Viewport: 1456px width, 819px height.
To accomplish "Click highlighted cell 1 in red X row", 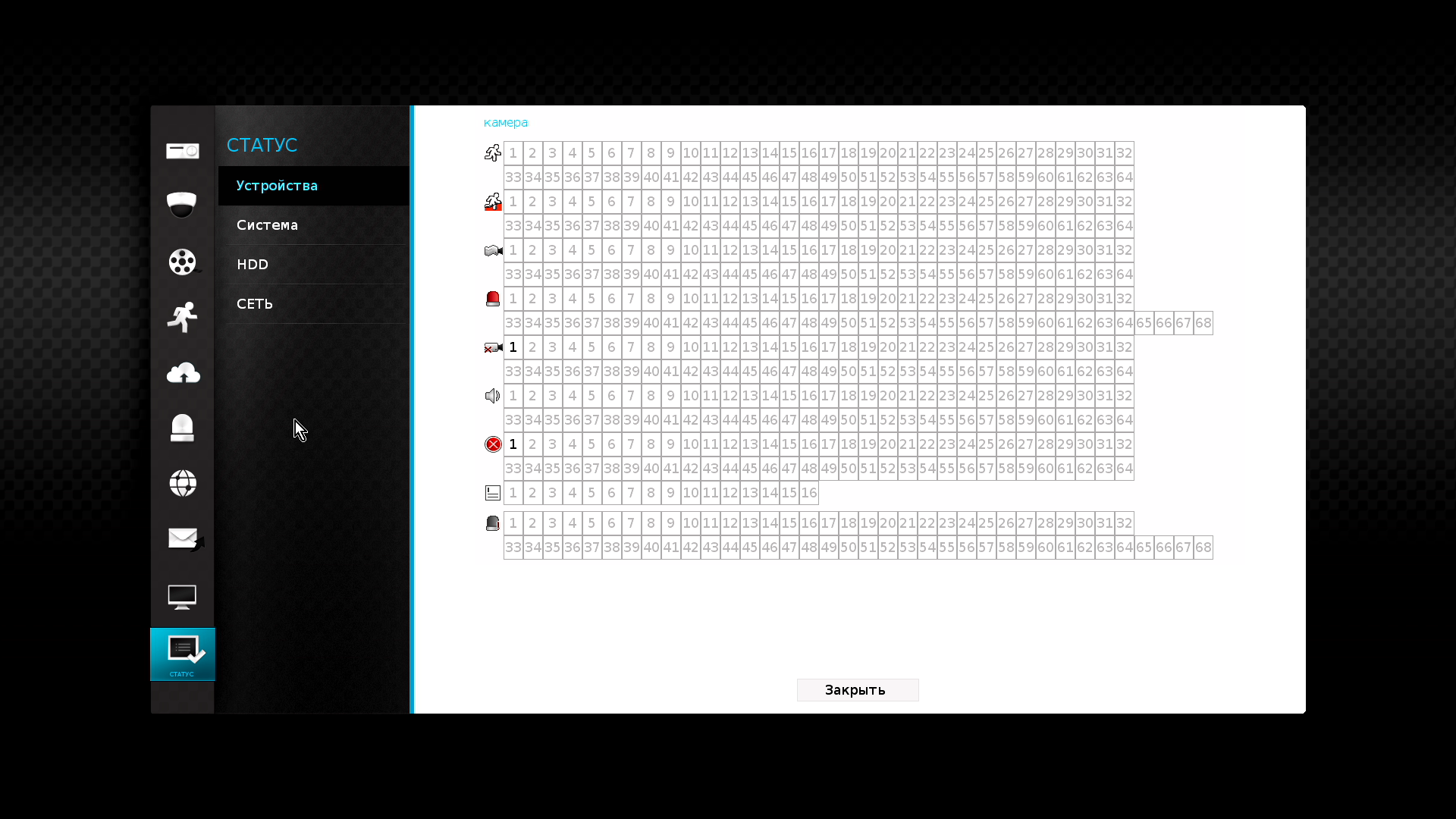I will 513,444.
